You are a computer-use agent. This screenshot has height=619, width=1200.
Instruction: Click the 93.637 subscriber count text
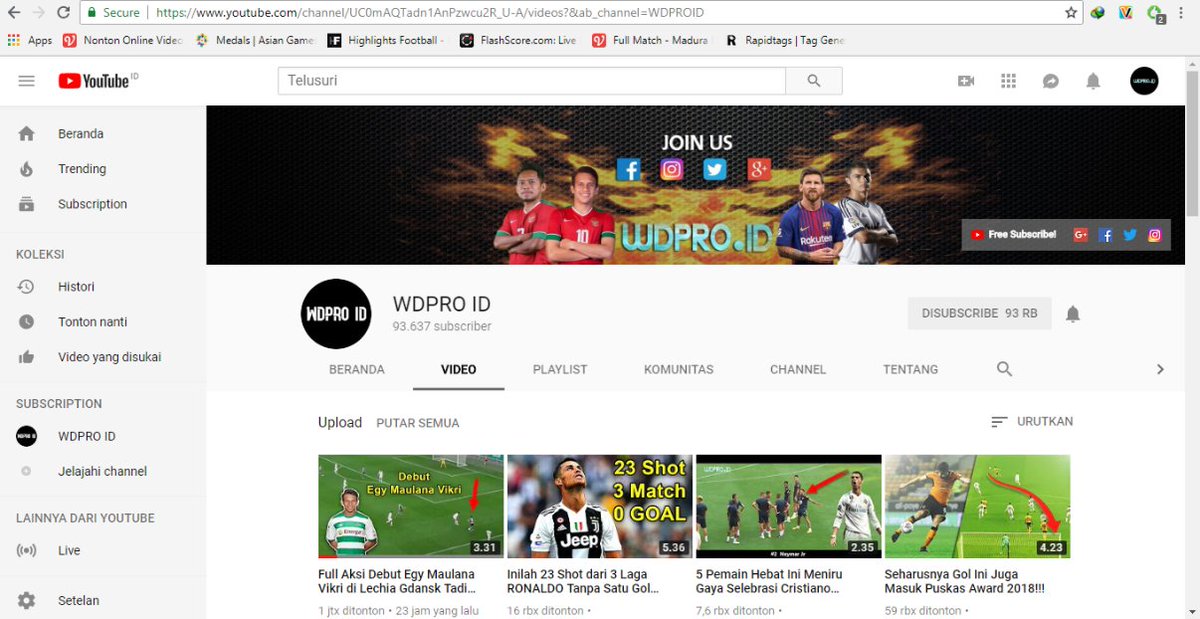[x=442, y=327]
